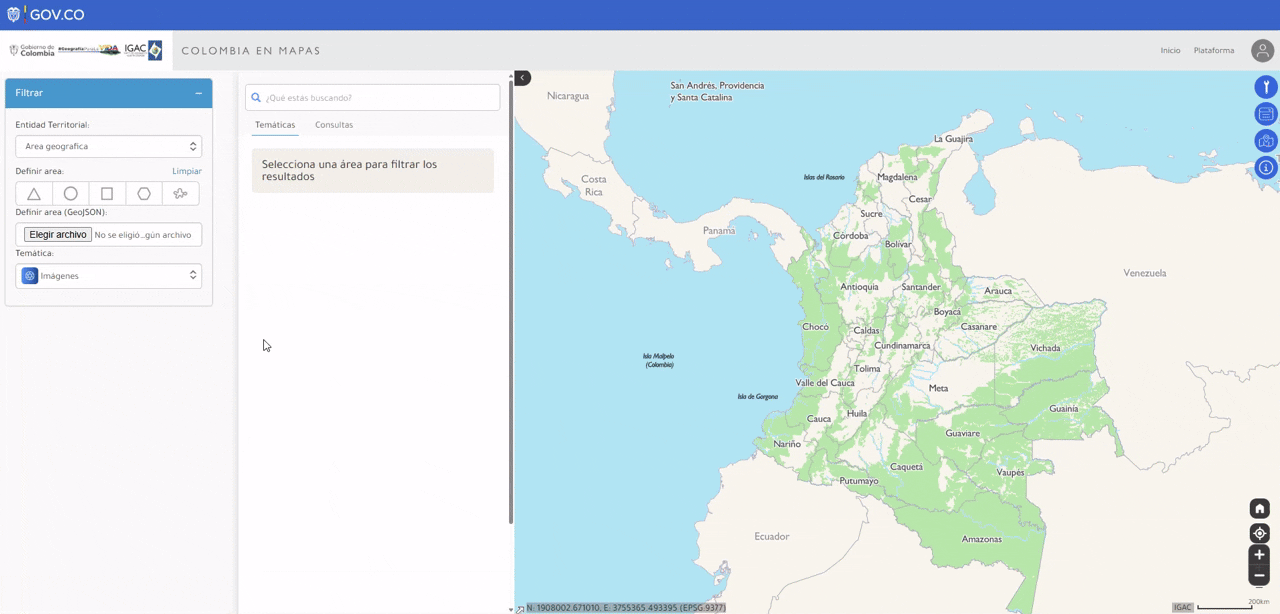Viewport: 1280px width, 614px height.
Task: Click the IGAC logo in header
Action: 143,50
